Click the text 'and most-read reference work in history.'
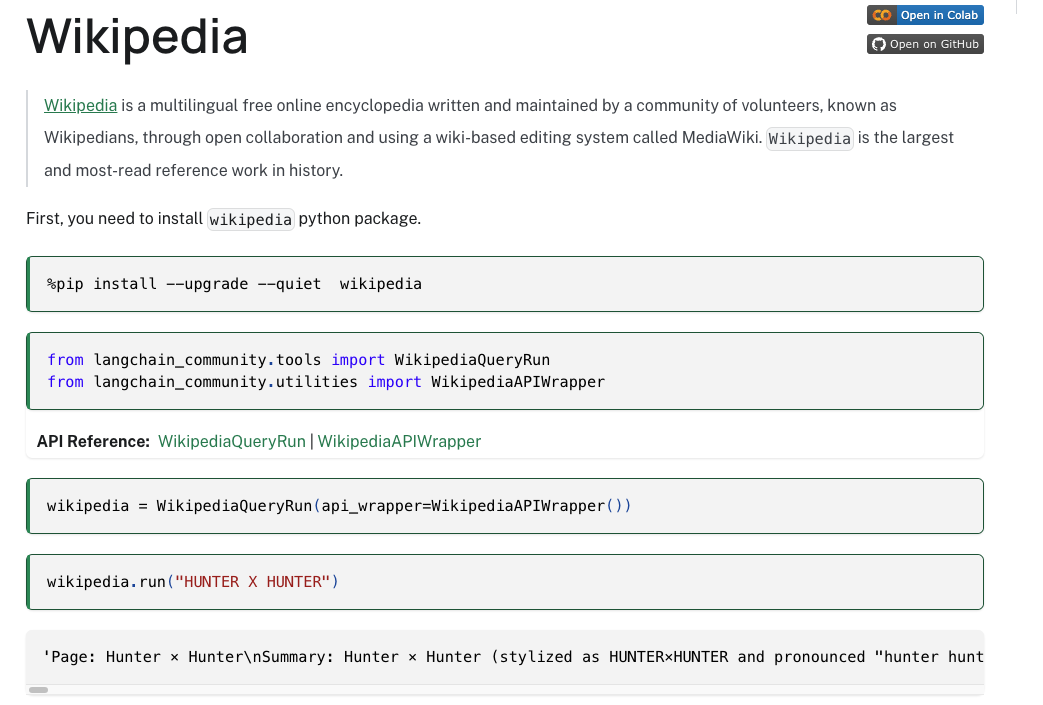This screenshot has height=705, width=1043. (194, 170)
